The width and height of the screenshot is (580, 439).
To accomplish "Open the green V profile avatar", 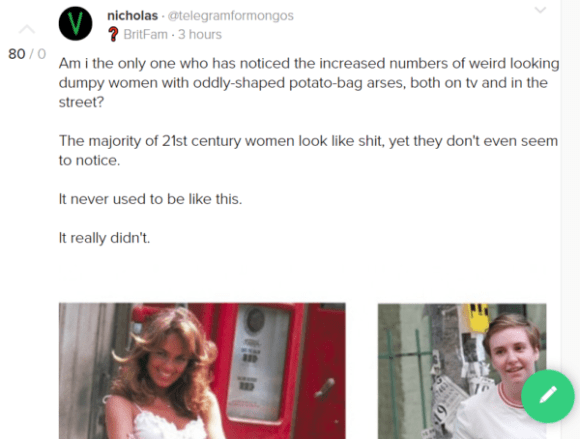I will point(75,23).
